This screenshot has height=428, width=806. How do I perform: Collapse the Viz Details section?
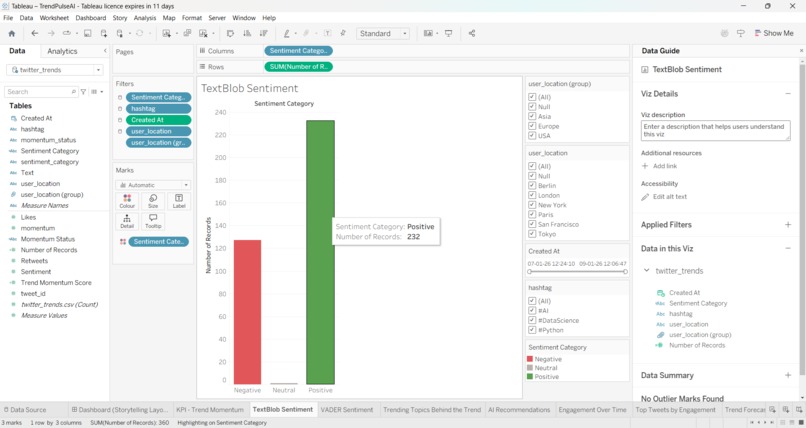[787, 94]
